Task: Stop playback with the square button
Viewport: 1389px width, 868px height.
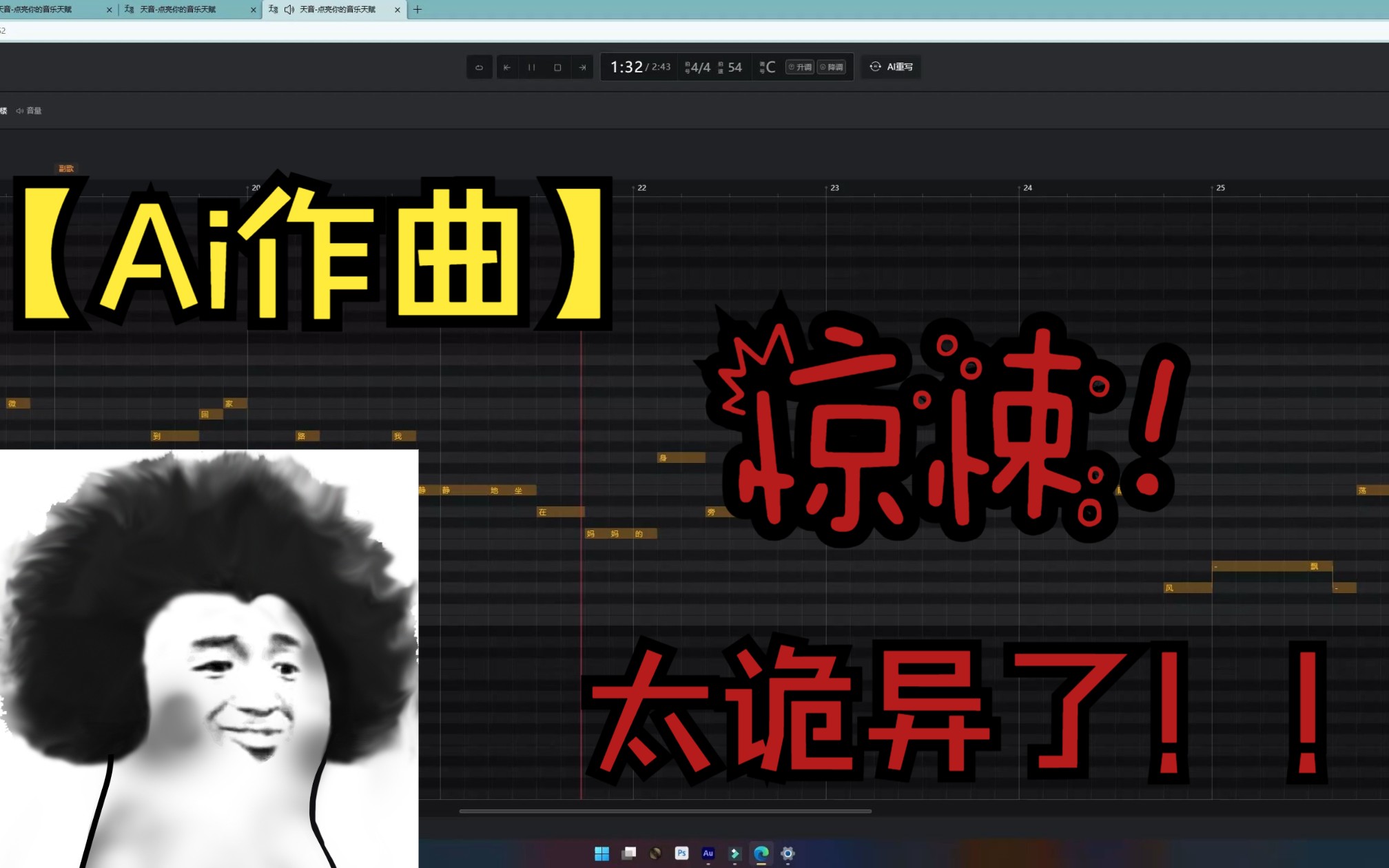Action: [557, 68]
